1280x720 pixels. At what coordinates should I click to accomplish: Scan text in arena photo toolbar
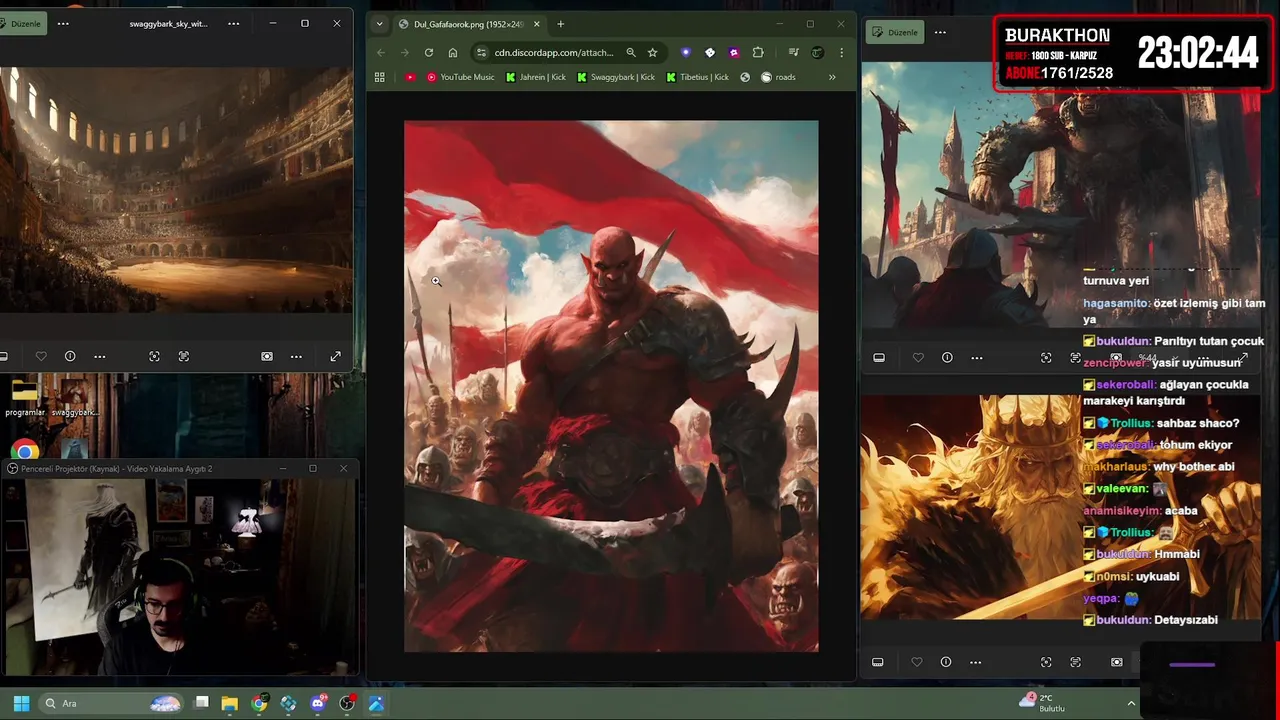coord(184,356)
